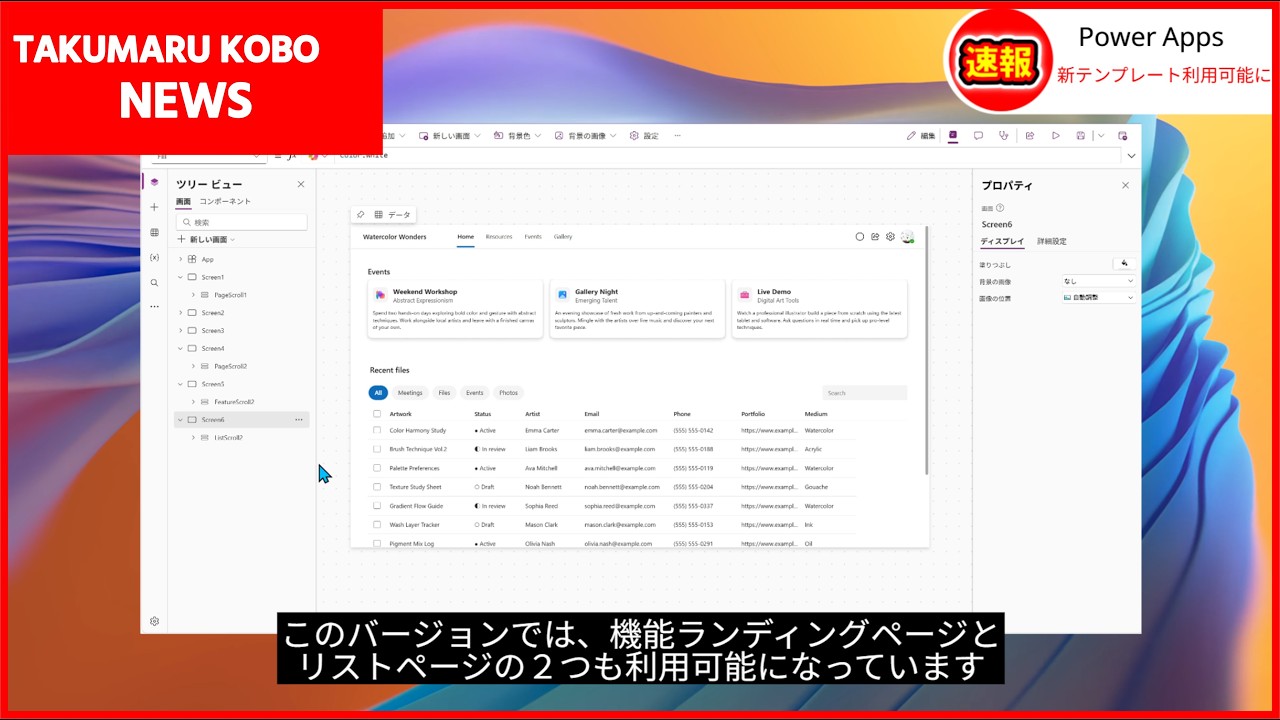Image resolution: width=1280 pixels, height=720 pixels.
Task: Expand the Screen2 tree node
Action: tap(180, 313)
